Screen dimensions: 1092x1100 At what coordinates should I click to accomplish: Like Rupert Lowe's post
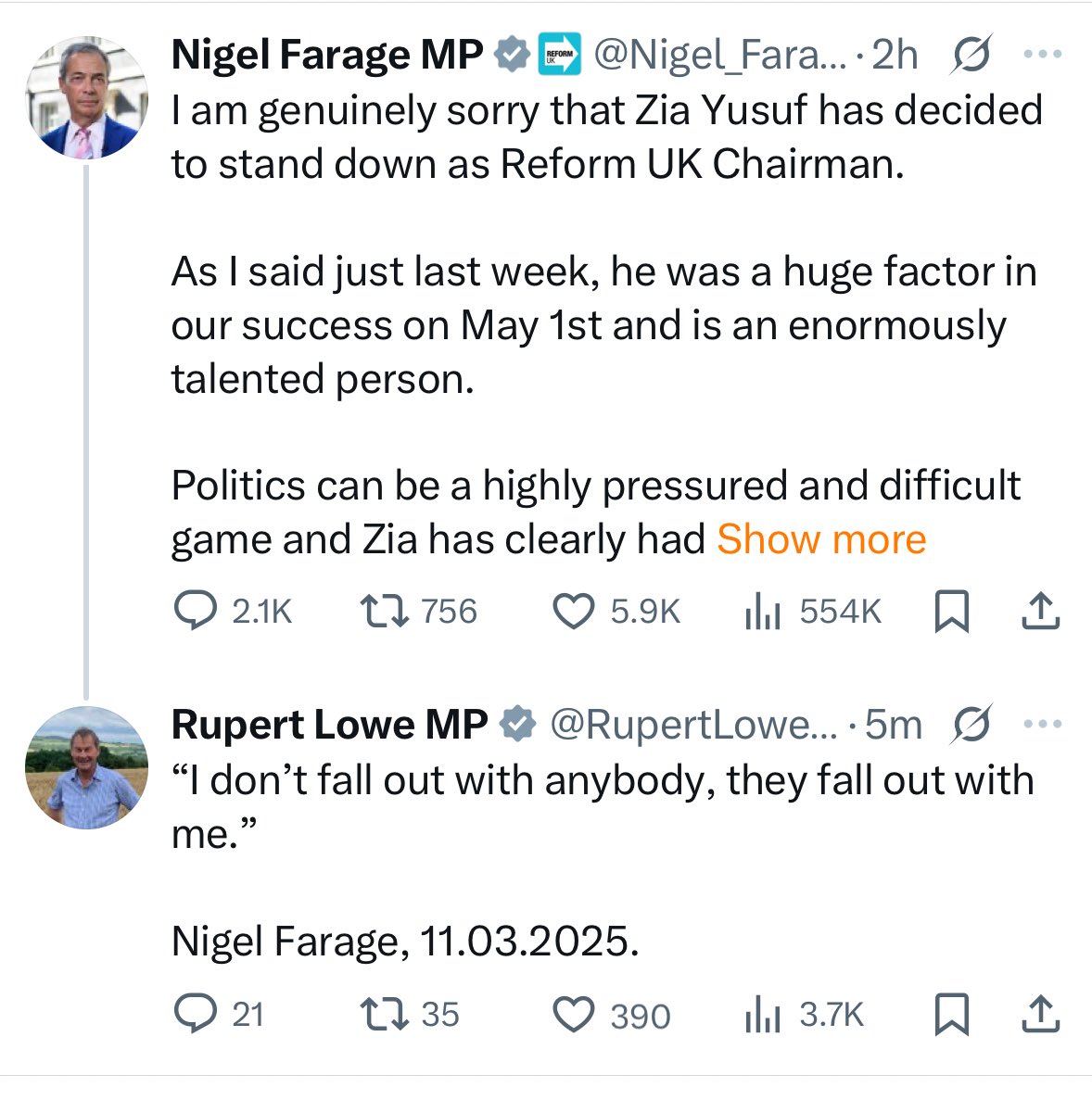click(574, 1015)
